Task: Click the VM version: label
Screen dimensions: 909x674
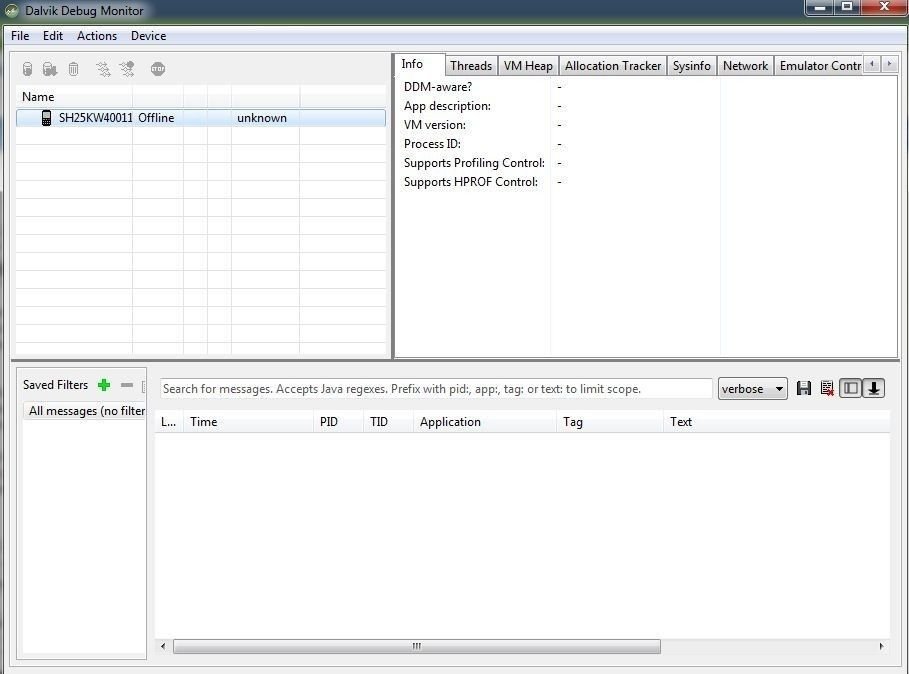Action: tap(435, 125)
